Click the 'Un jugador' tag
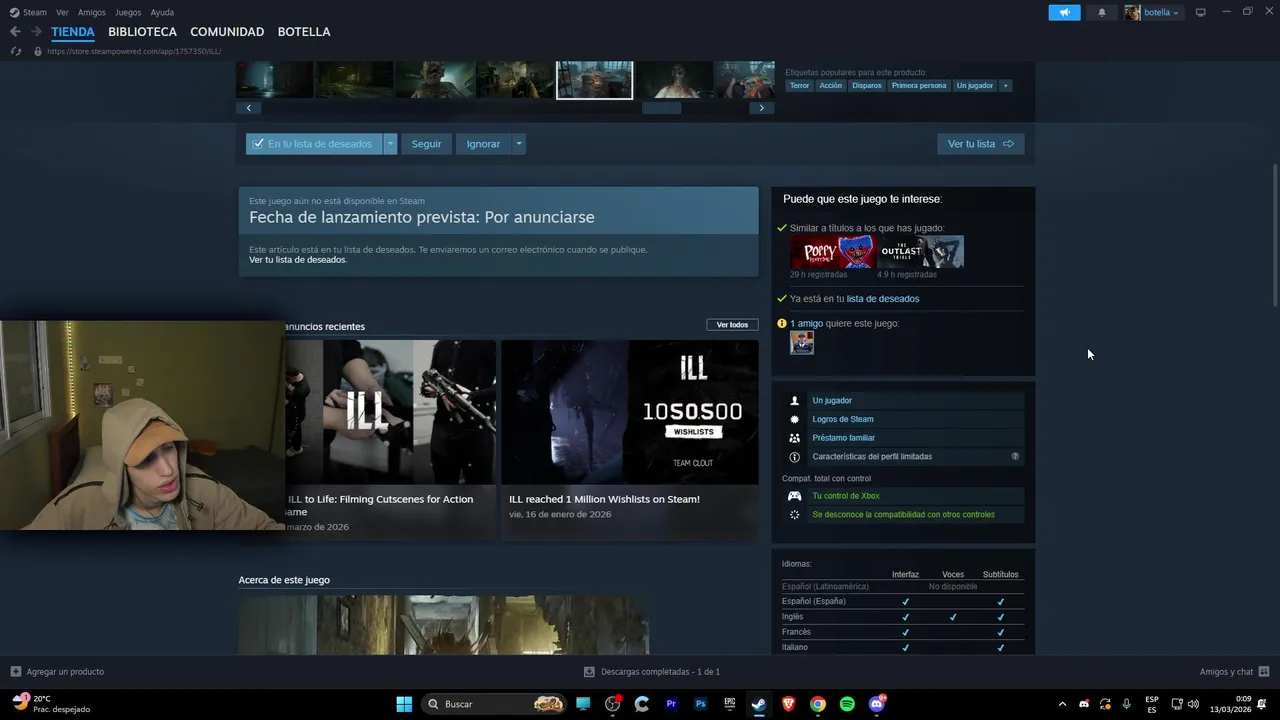The height and width of the screenshot is (720, 1280). tap(975, 85)
